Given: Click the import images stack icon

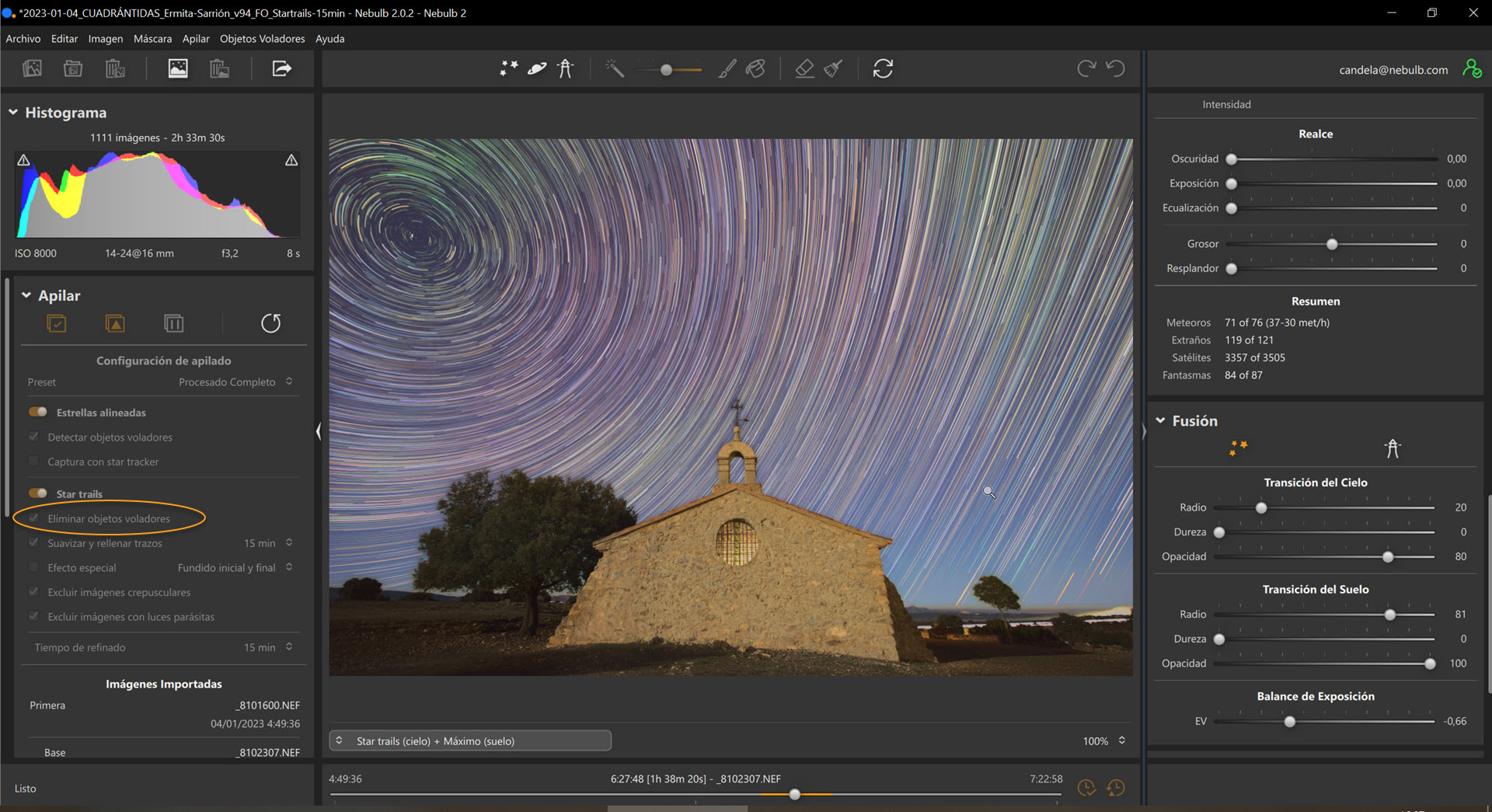Looking at the screenshot, I should pyautogui.click(x=33, y=68).
